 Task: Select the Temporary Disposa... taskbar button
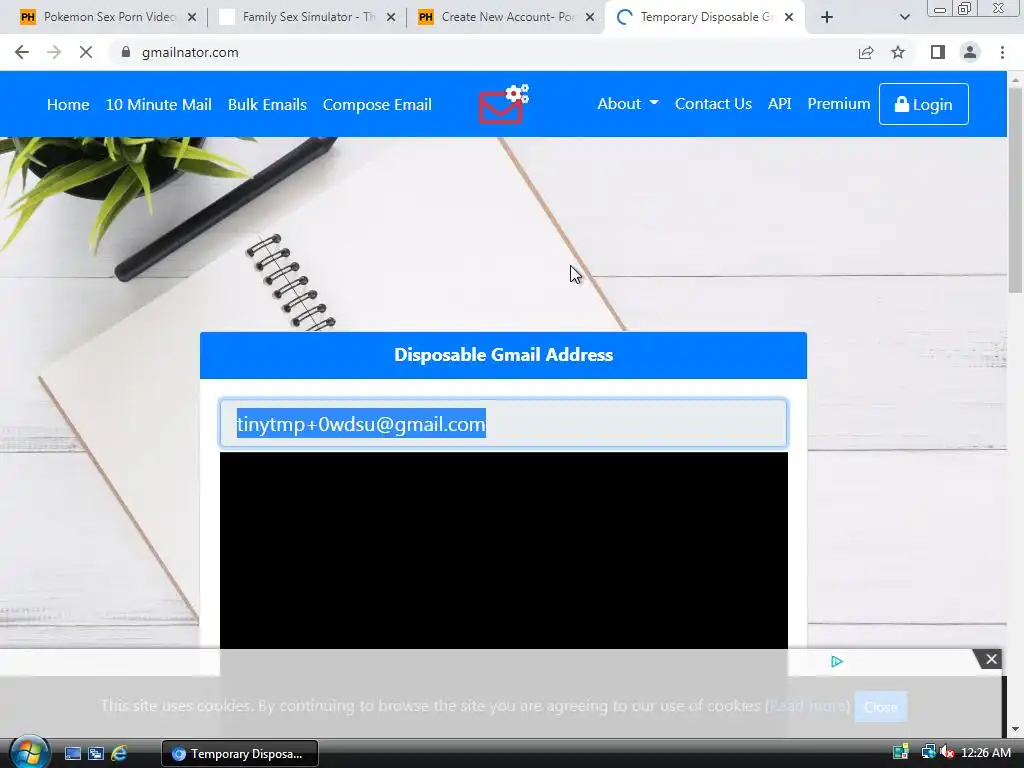[240, 754]
